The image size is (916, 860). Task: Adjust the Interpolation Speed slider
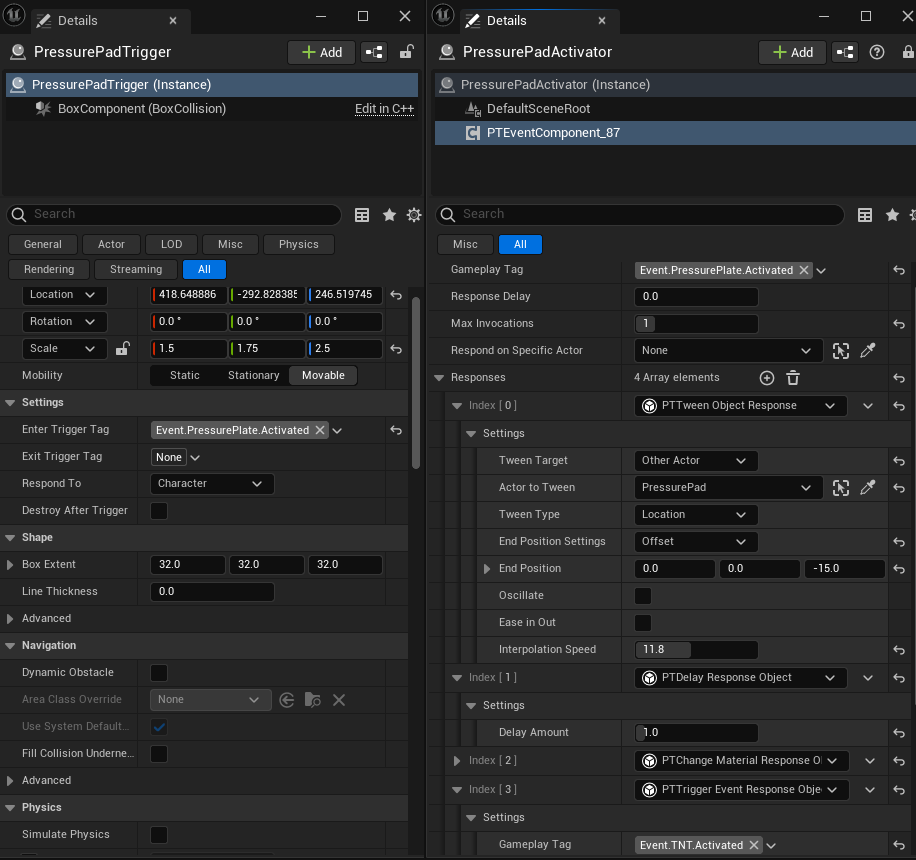pos(696,649)
